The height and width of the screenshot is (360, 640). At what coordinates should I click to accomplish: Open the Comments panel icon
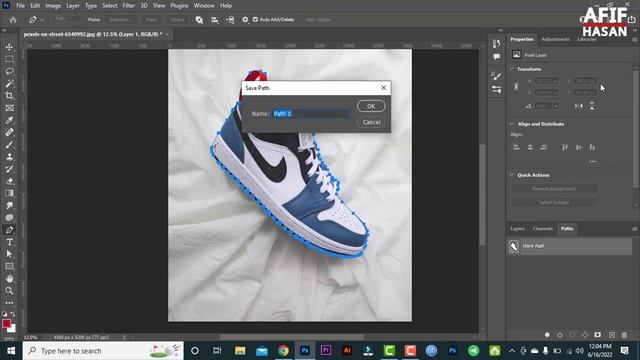[x=496, y=57]
